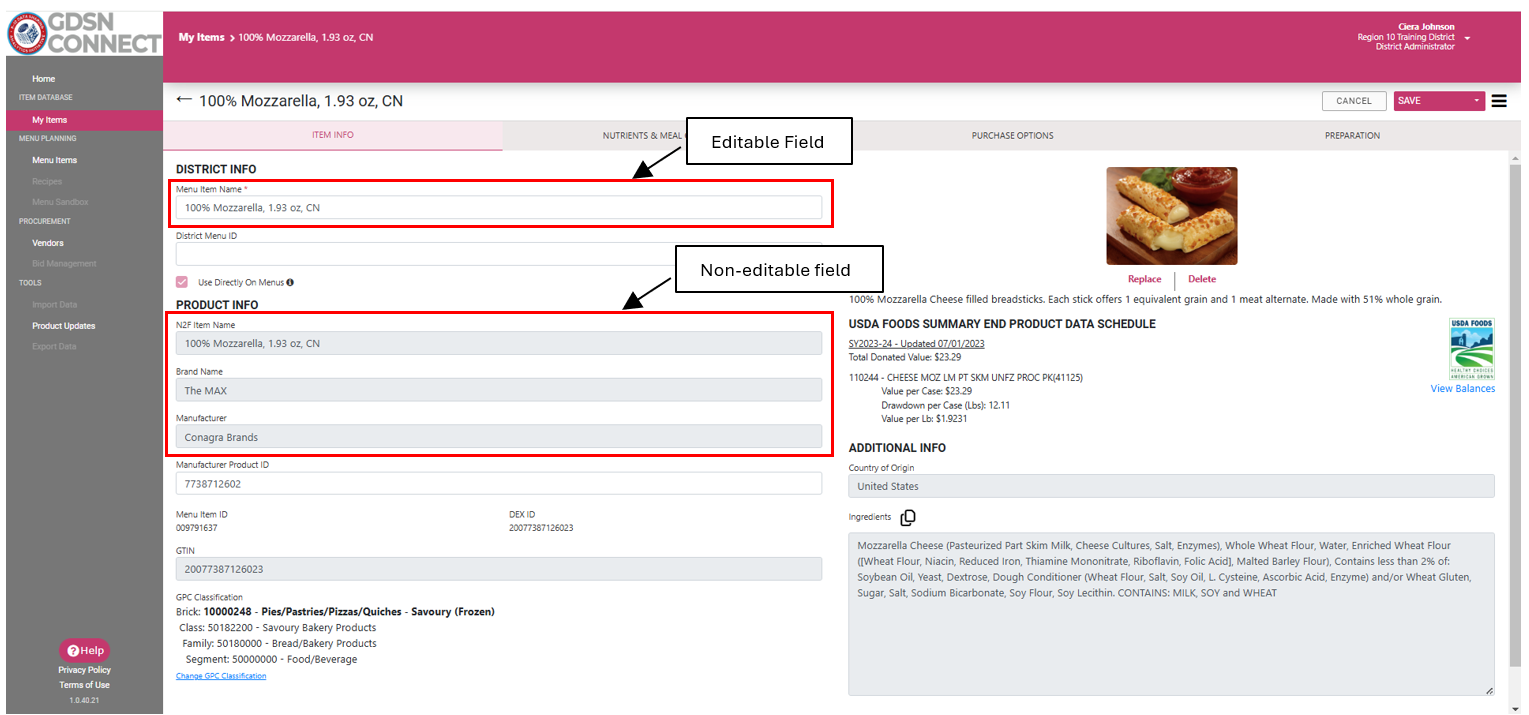Click Delete under the product image

(1201, 279)
